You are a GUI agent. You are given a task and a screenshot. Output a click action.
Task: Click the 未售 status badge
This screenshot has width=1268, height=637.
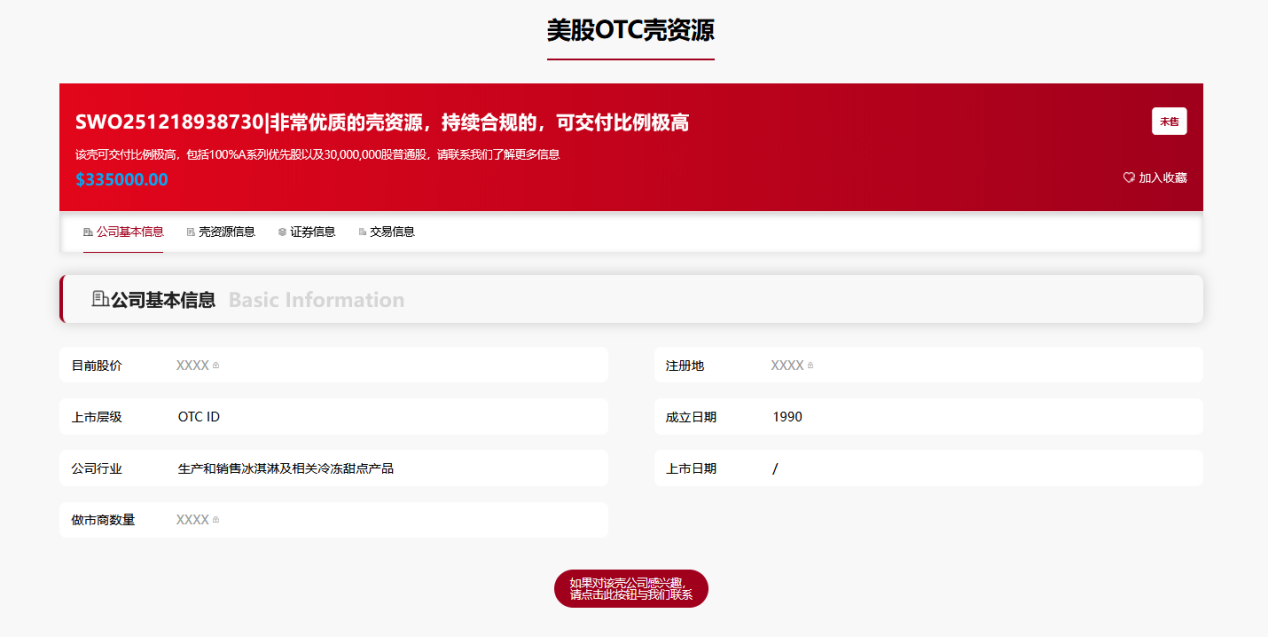[x=1169, y=121]
